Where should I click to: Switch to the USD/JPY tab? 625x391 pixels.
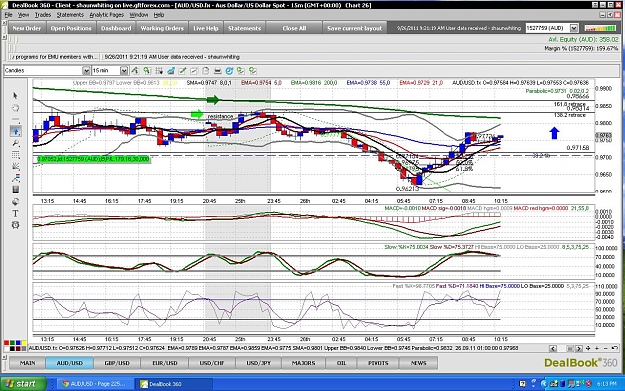259,363
